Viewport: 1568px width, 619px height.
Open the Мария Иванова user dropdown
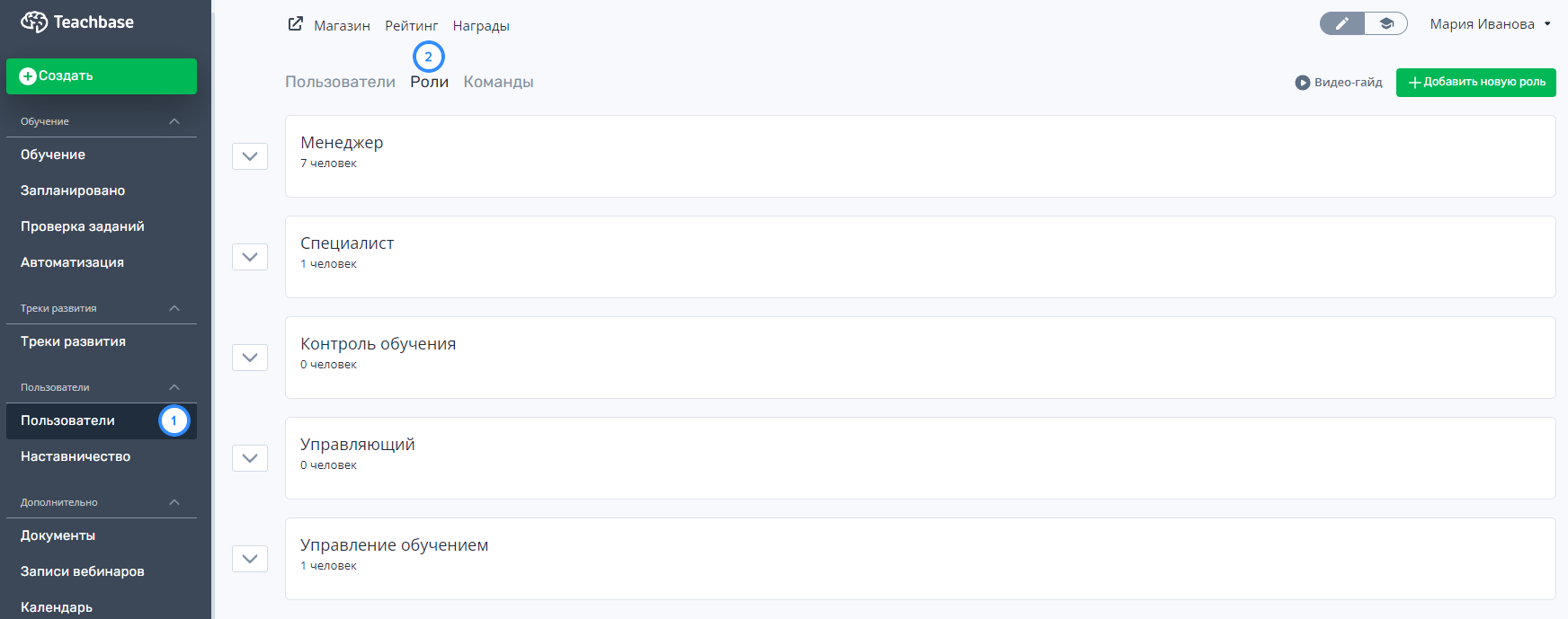(1490, 24)
